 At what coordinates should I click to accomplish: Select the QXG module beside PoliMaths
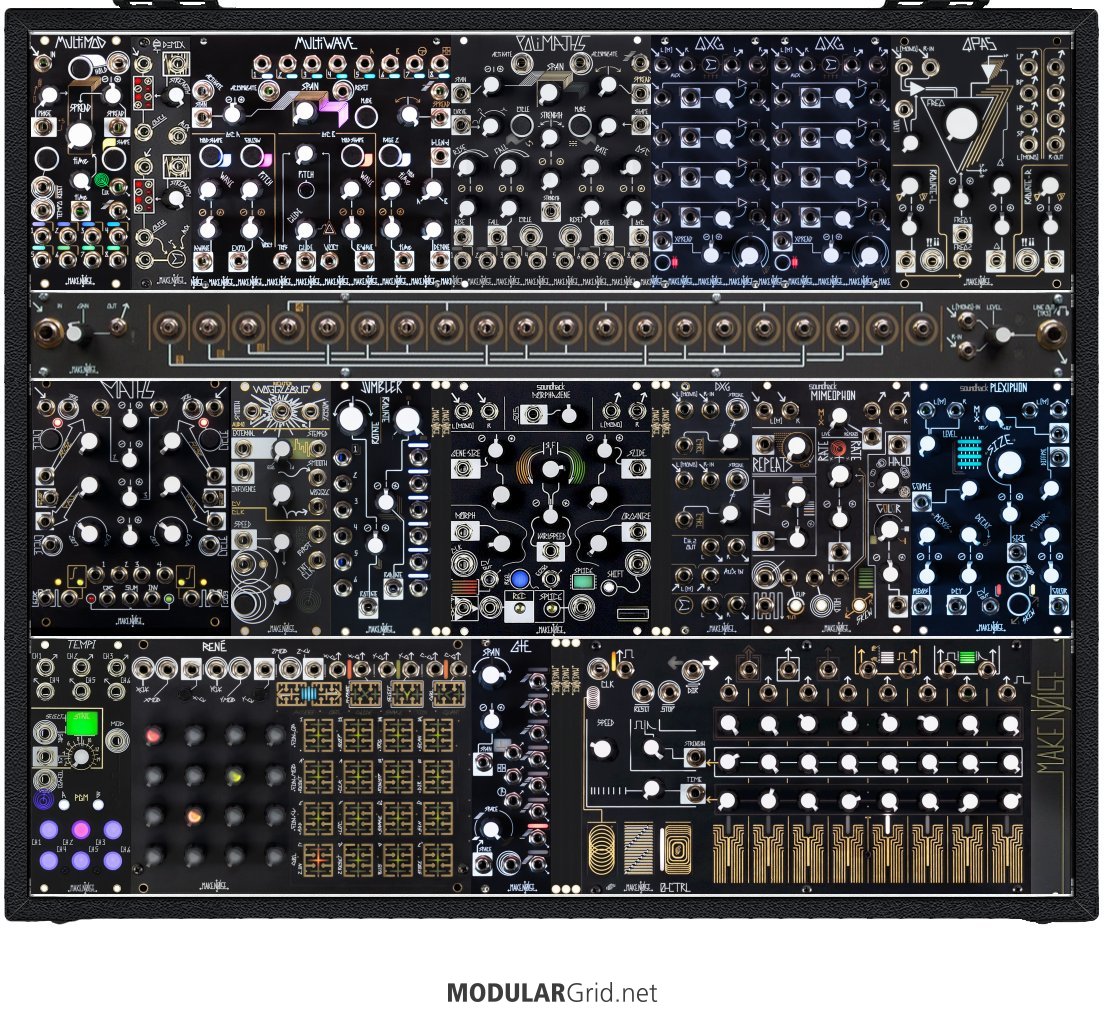[710, 162]
